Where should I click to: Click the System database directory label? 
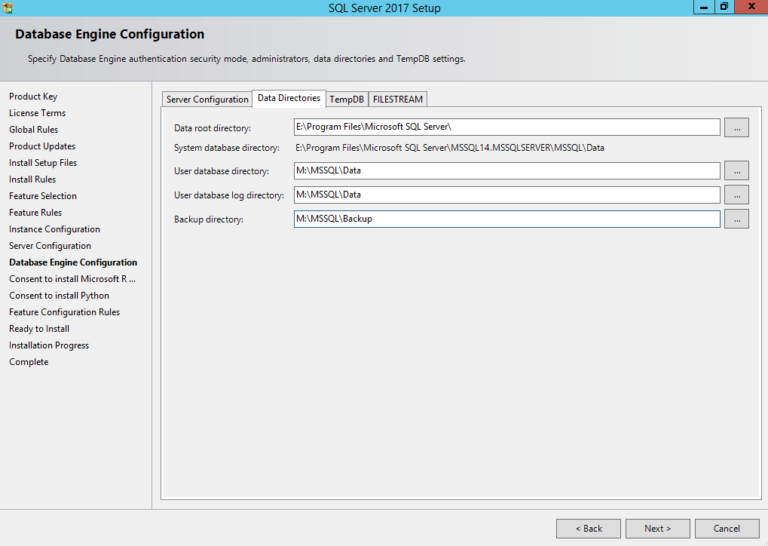pyautogui.click(x=227, y=148)
